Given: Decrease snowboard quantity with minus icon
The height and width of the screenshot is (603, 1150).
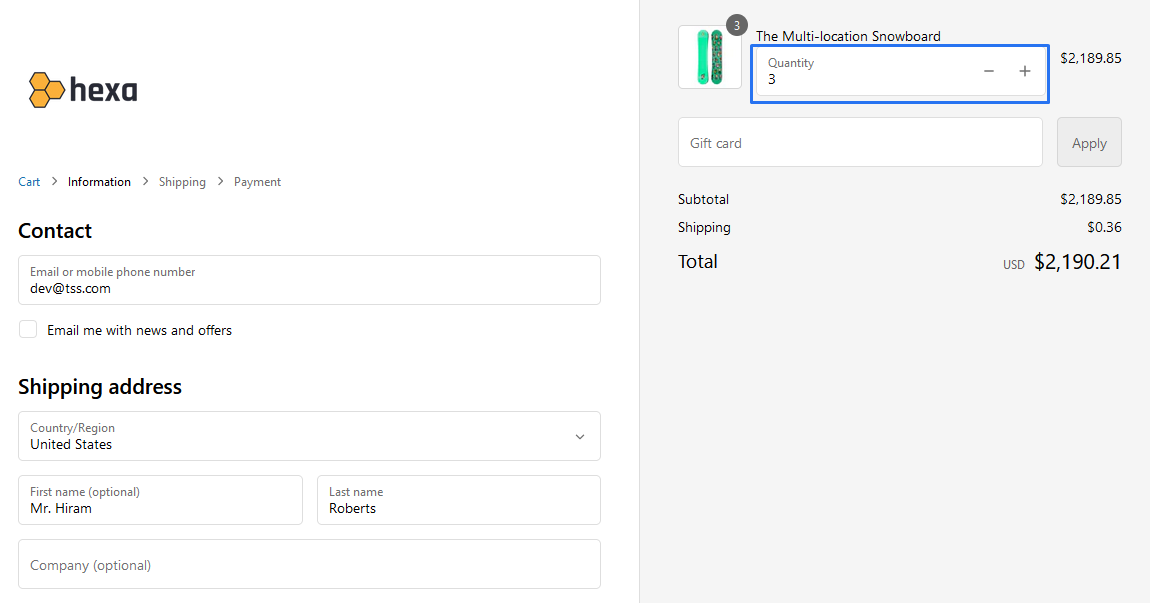Looking at the screenshot, I should (x=988, y=71).
